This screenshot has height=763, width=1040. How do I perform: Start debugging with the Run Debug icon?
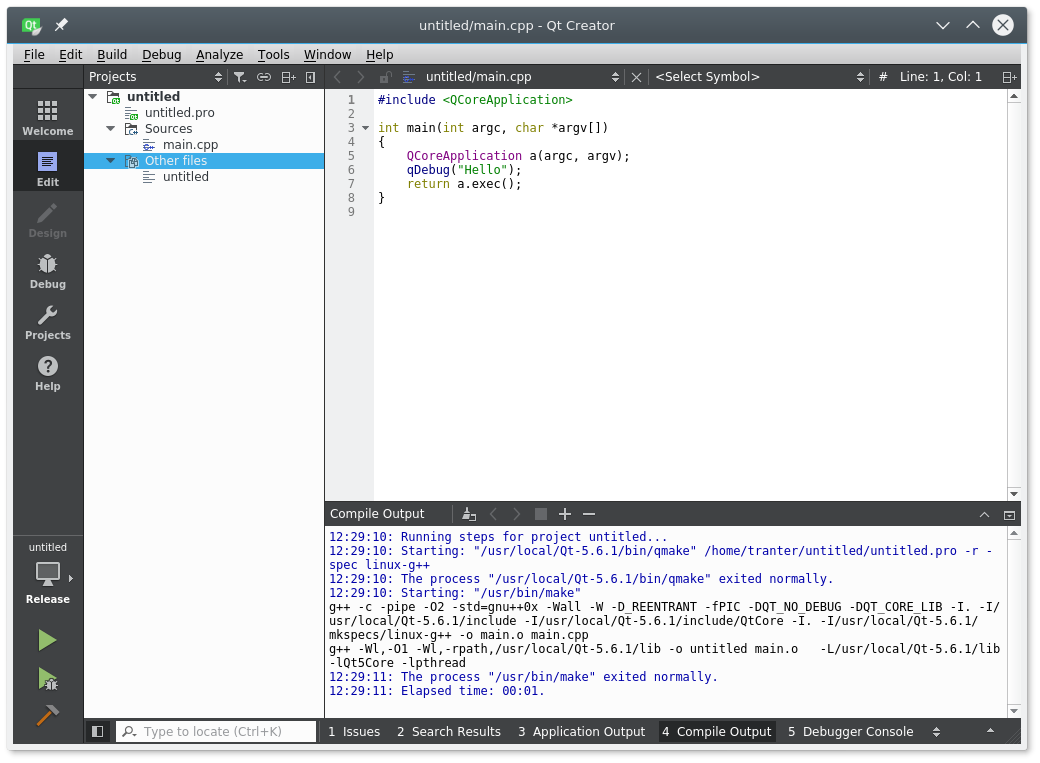pyautogui.click(x=47, y=679)
